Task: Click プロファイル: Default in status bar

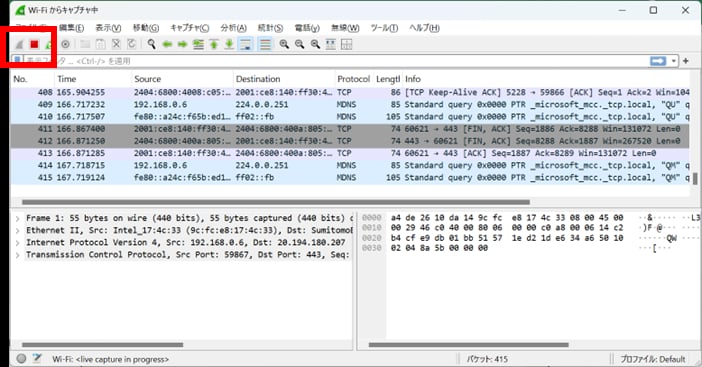Action: pos(652,359)
